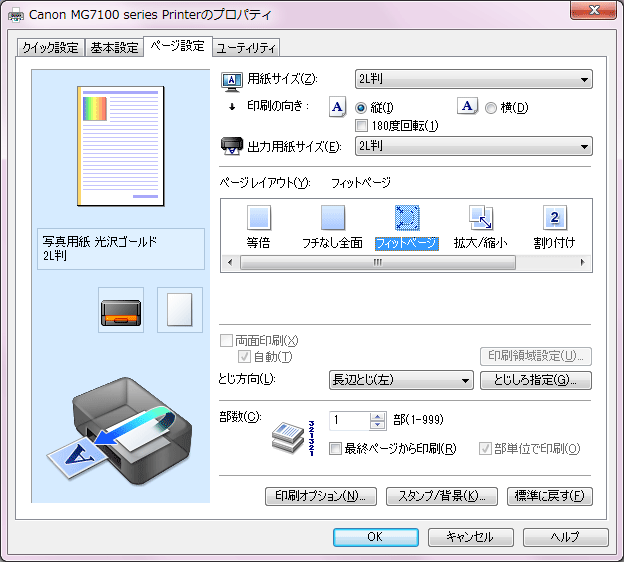Click 標準に戻す defaults button

[x=550, y=496]
